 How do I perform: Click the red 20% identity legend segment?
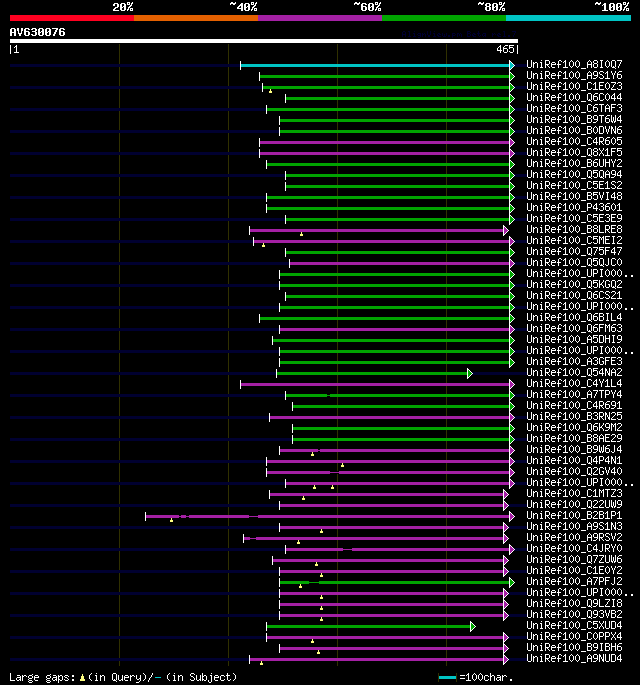pyautogui.click(x=72, y=18)
